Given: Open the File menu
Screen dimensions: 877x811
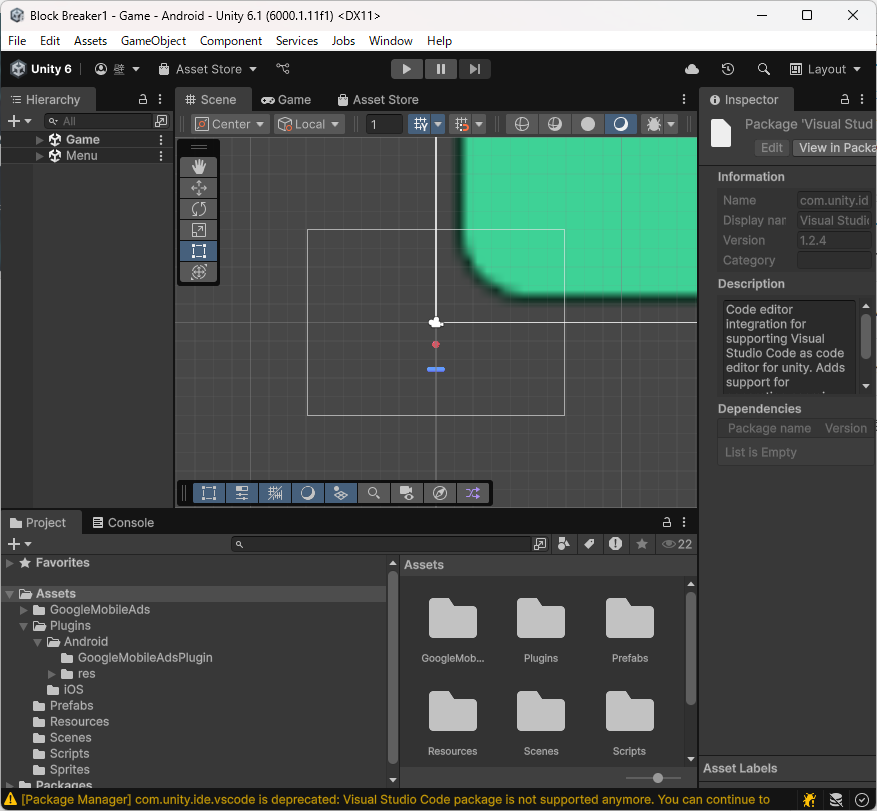Looking at the screenshot, I should (x=17, y=41).
